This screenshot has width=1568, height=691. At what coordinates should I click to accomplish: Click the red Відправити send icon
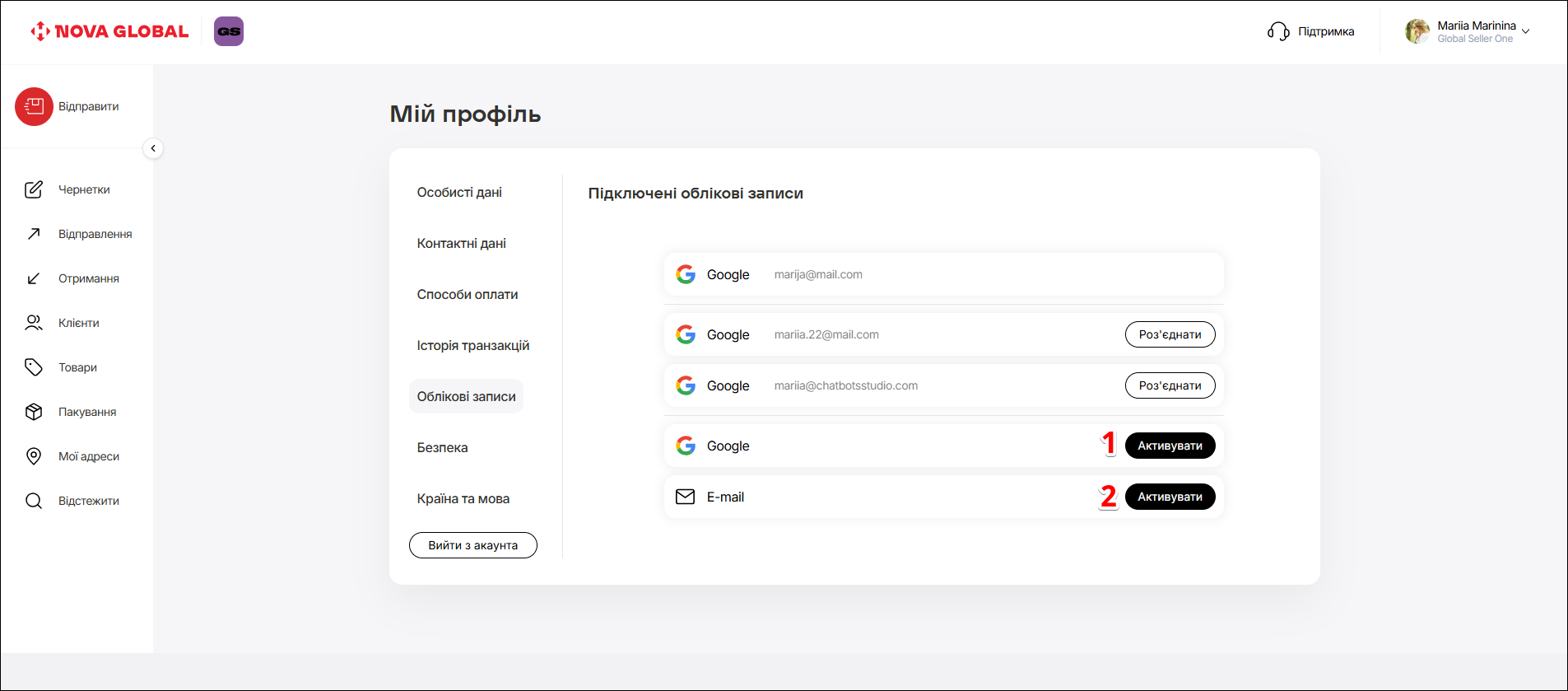click(x=34, y=107)
